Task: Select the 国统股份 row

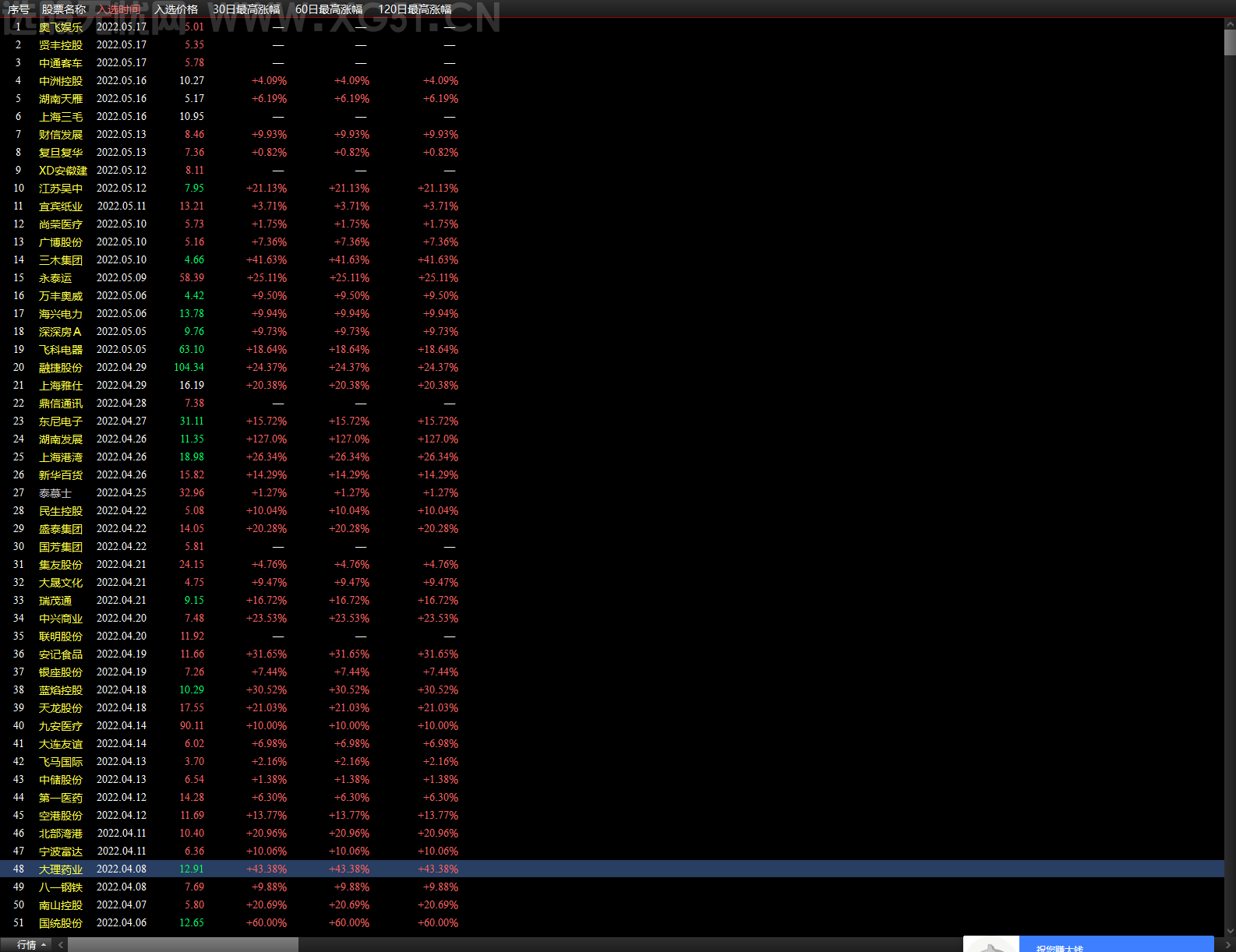Action: [x=612, y=923]
